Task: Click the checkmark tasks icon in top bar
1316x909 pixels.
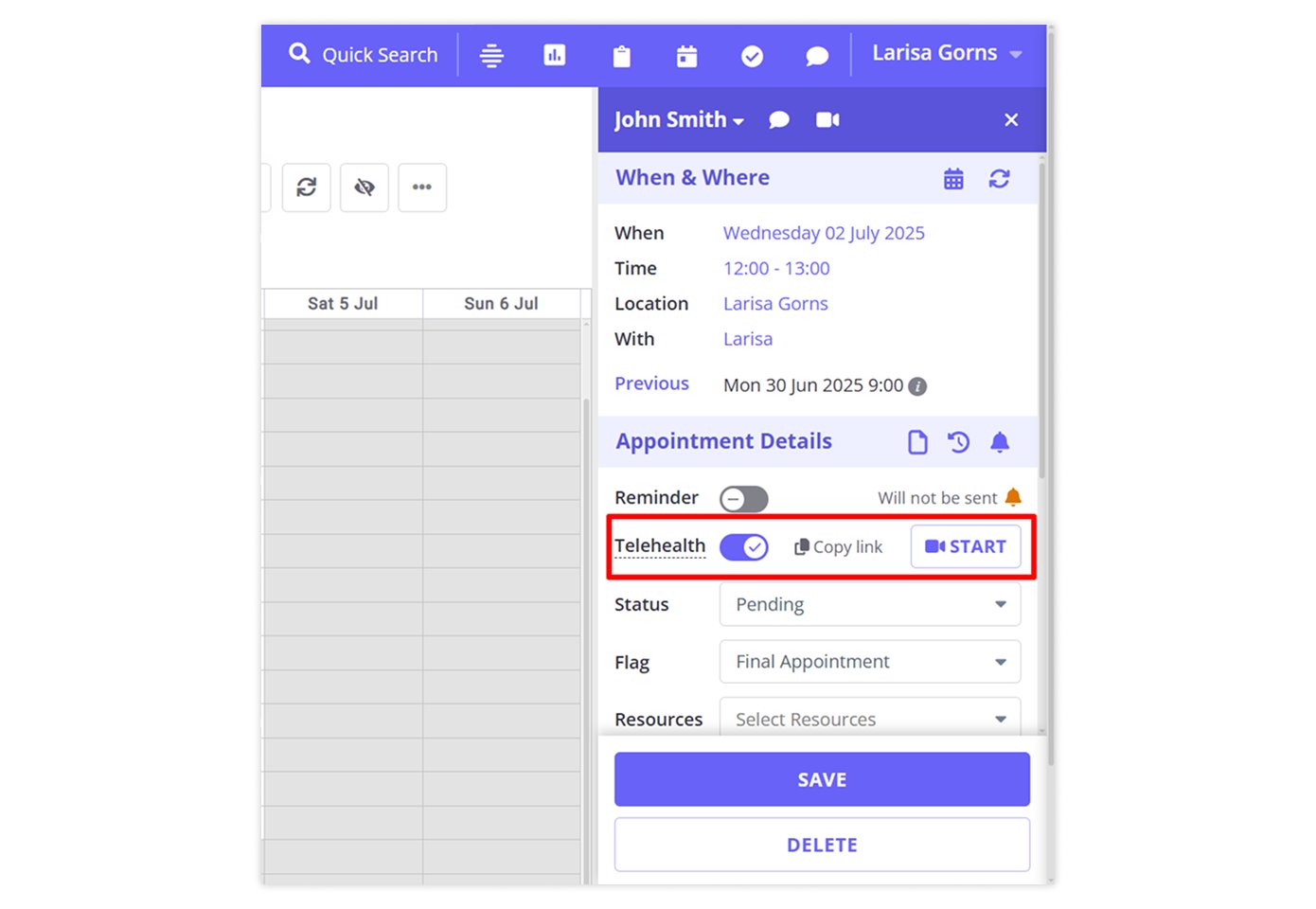Action: [752, 57]
